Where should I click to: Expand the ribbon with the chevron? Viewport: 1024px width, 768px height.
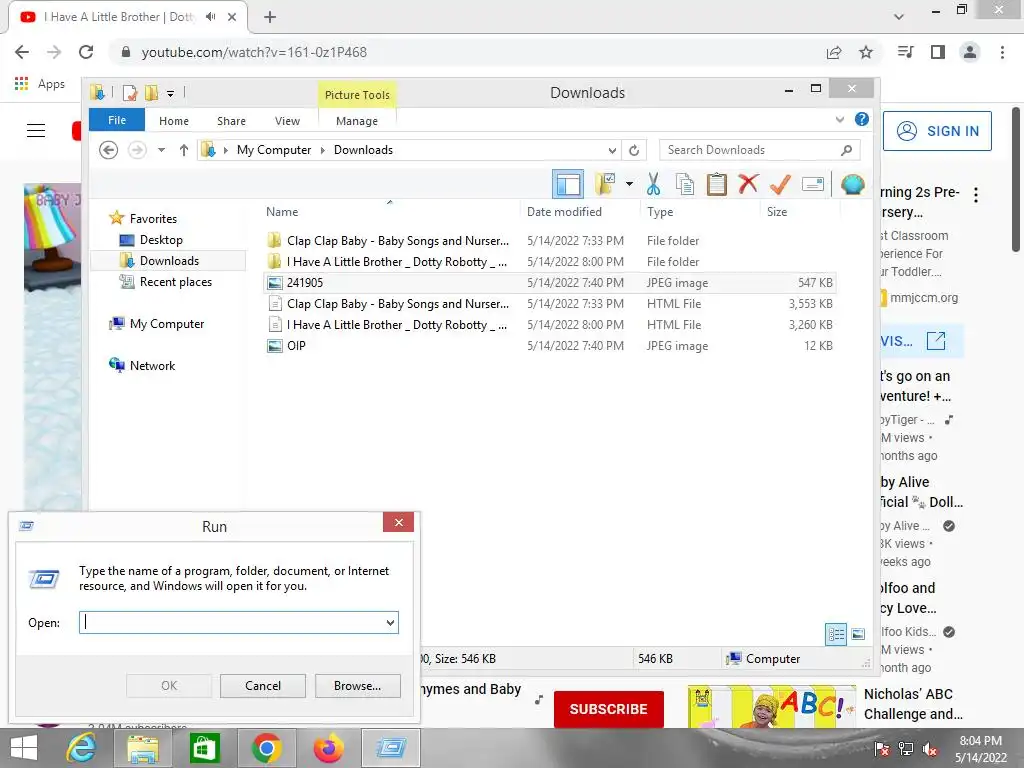pyautogui.click(x=840, y=120)
